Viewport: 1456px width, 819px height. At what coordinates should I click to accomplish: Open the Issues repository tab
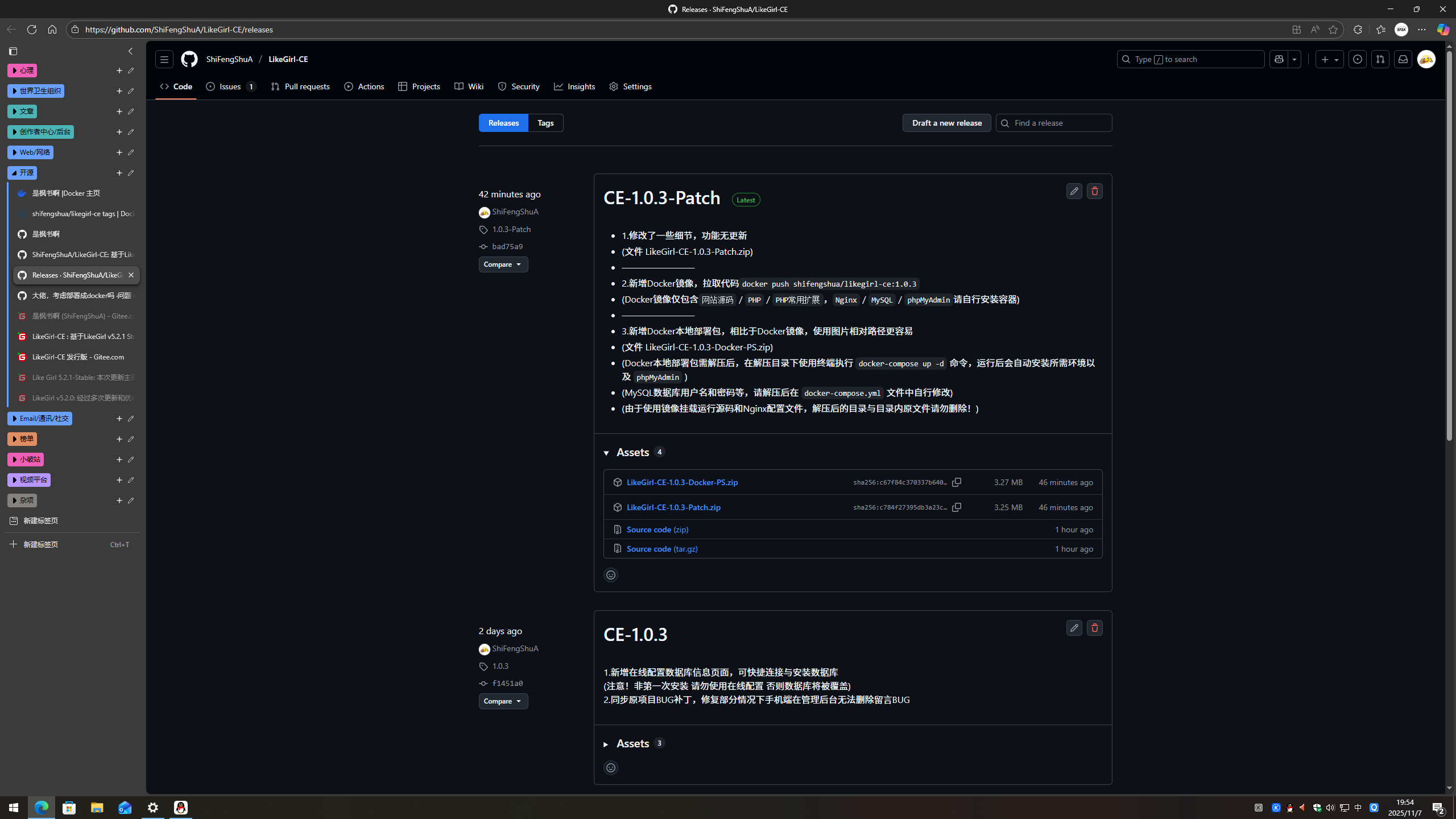click(x=230, y=86)
